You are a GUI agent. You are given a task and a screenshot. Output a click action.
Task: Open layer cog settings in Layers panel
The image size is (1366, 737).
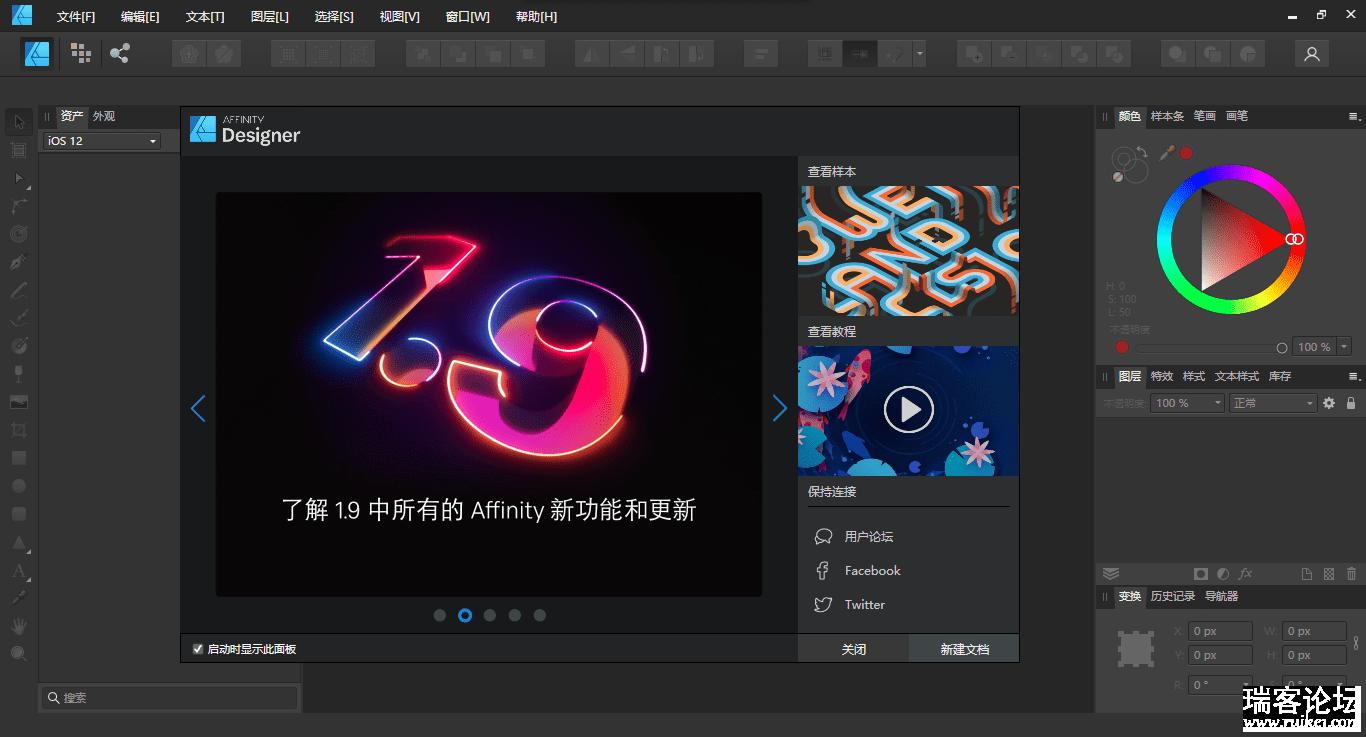click(1329, 403)
